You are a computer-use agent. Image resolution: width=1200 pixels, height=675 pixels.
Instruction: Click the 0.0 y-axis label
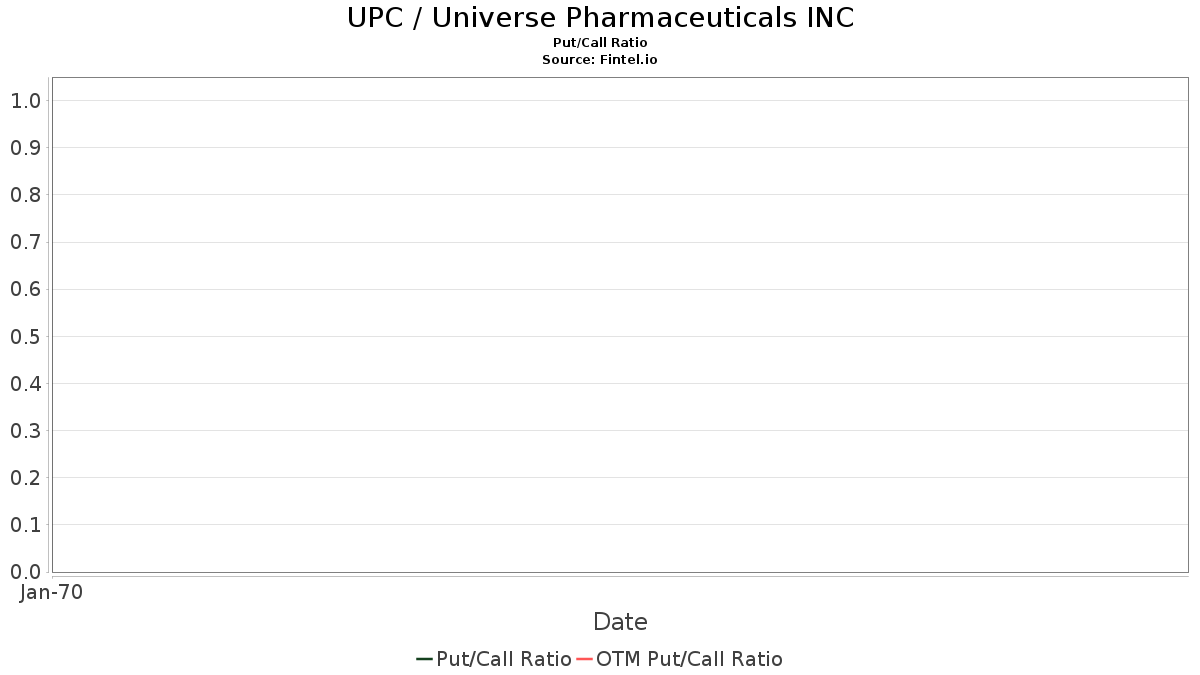click(26, 571)
